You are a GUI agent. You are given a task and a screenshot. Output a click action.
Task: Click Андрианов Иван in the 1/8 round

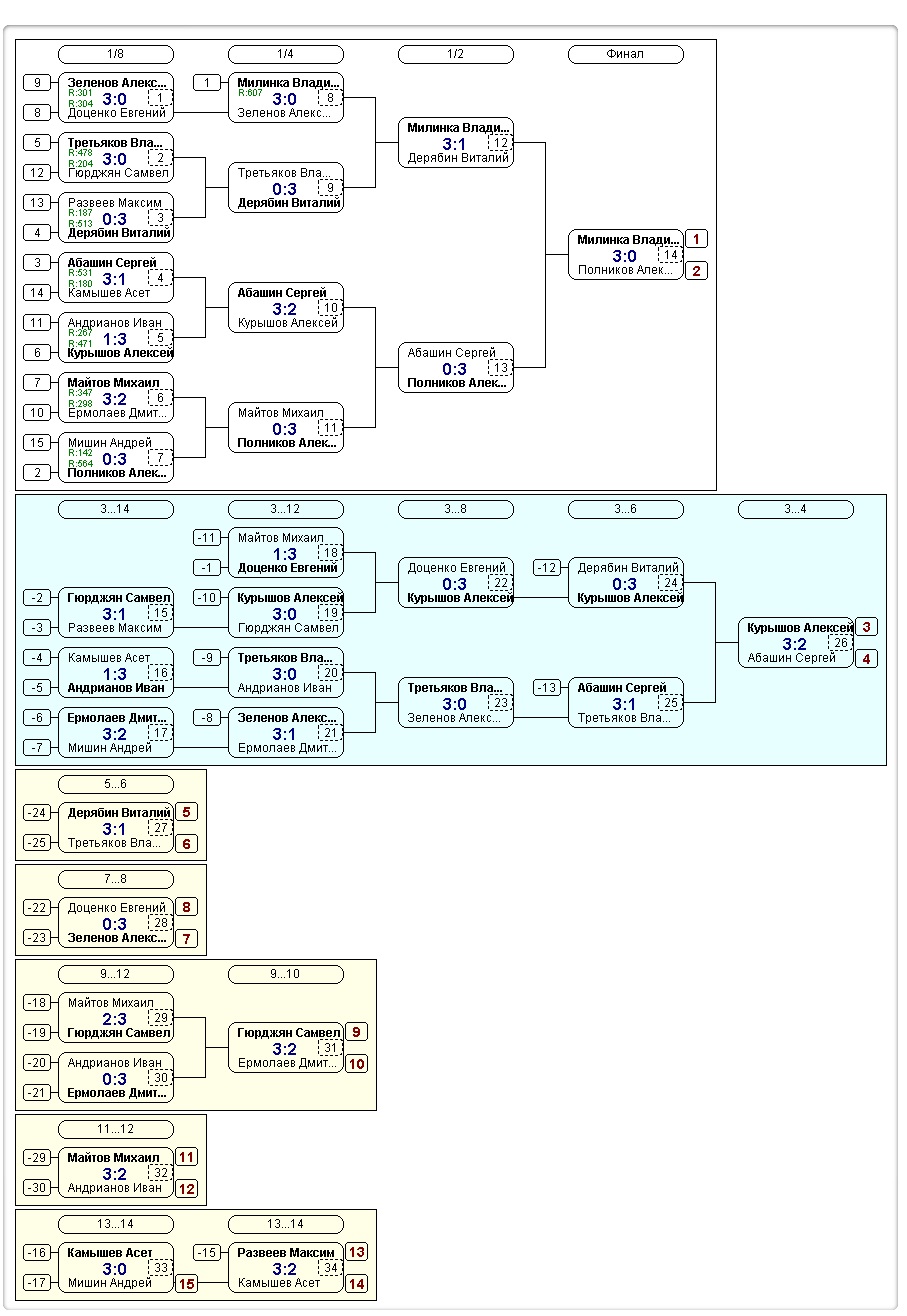[x=115, y=323]
